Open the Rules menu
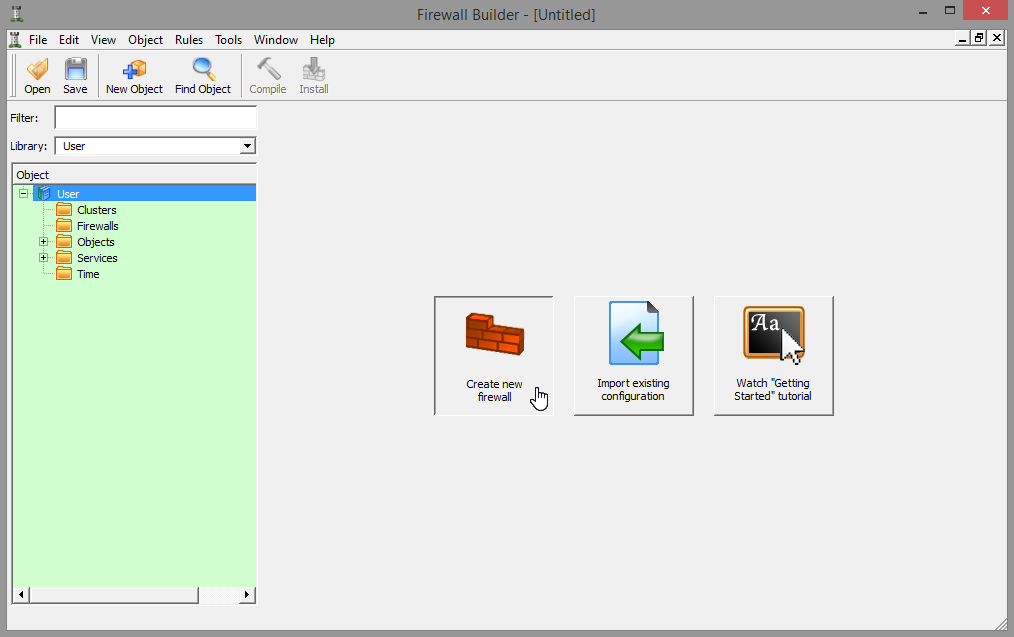Viewport: 1014px width, 637px height. [188, 40]
